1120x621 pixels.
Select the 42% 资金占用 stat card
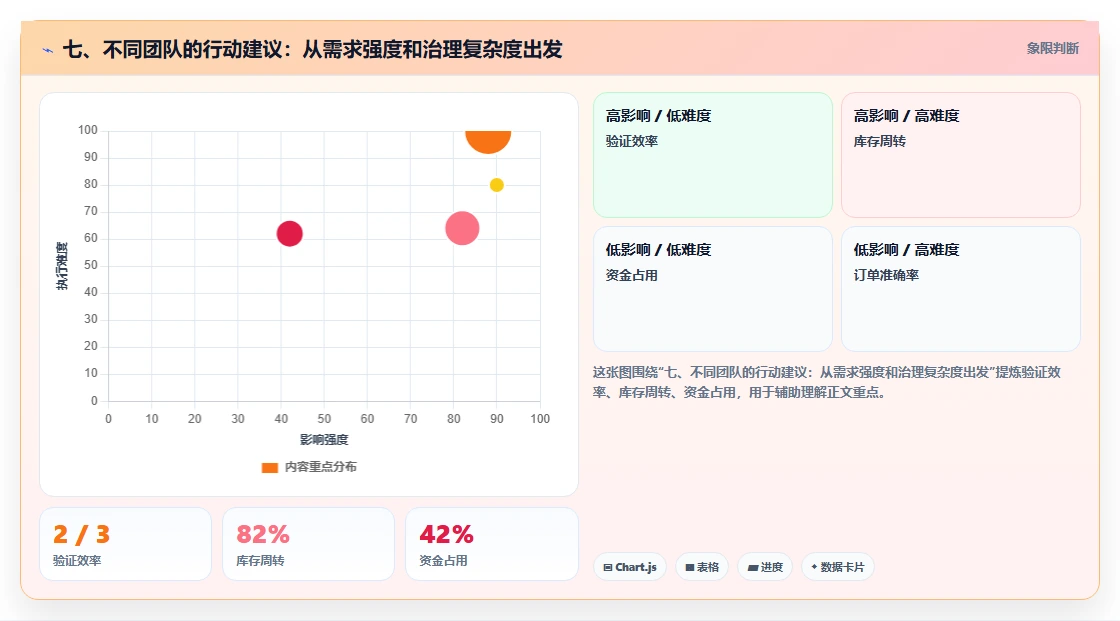pyautogui.click(x=491, y=544)
